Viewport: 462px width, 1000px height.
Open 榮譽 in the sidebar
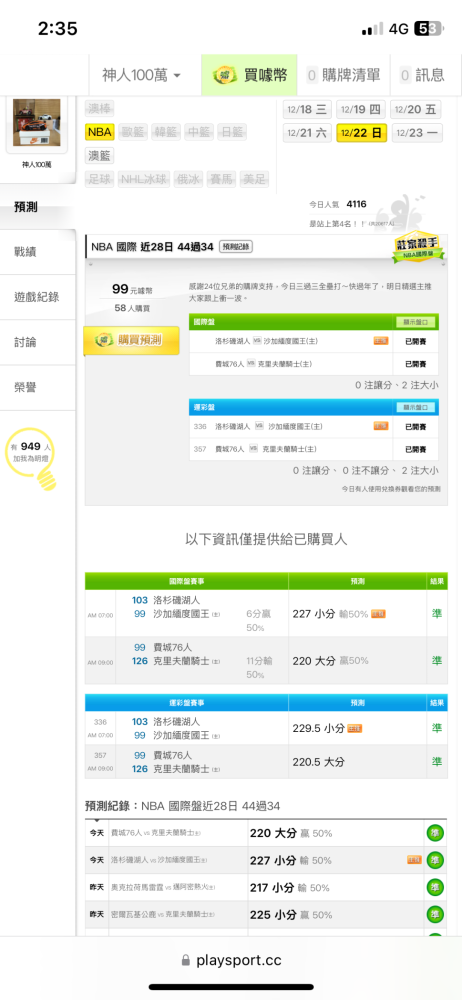(x=38, y=388)
